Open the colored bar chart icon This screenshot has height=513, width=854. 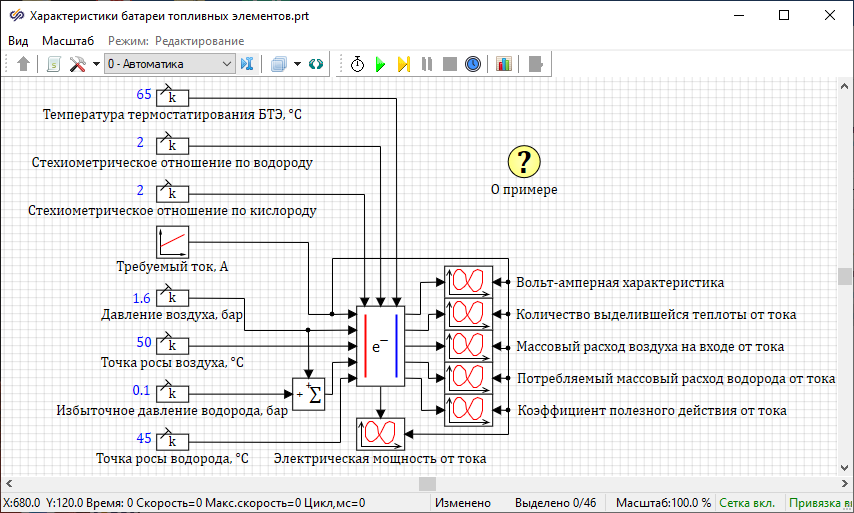(x=503, y=64)
